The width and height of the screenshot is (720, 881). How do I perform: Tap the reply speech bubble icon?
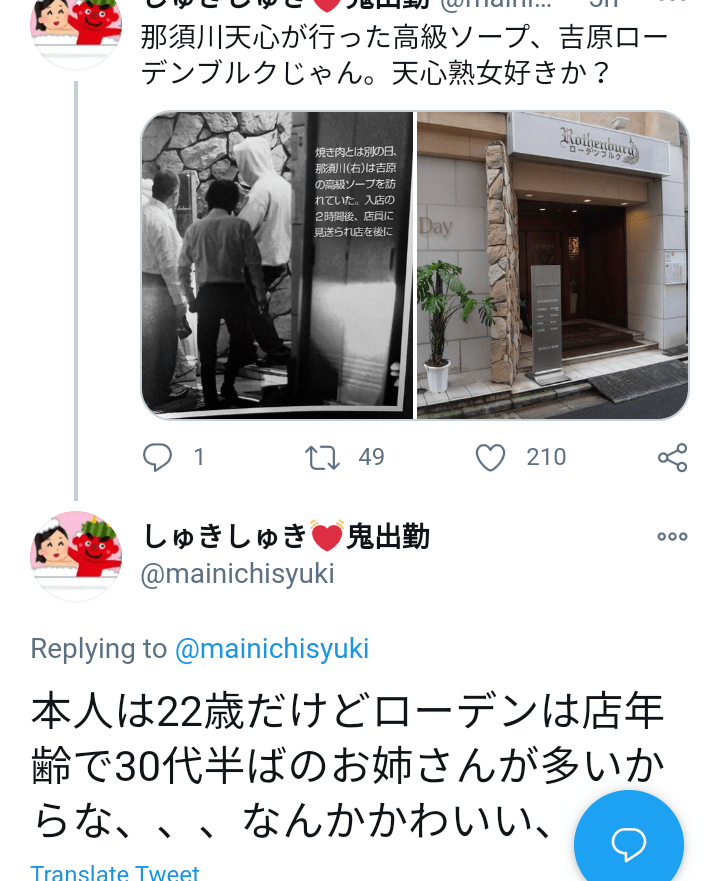coord(157,457)
